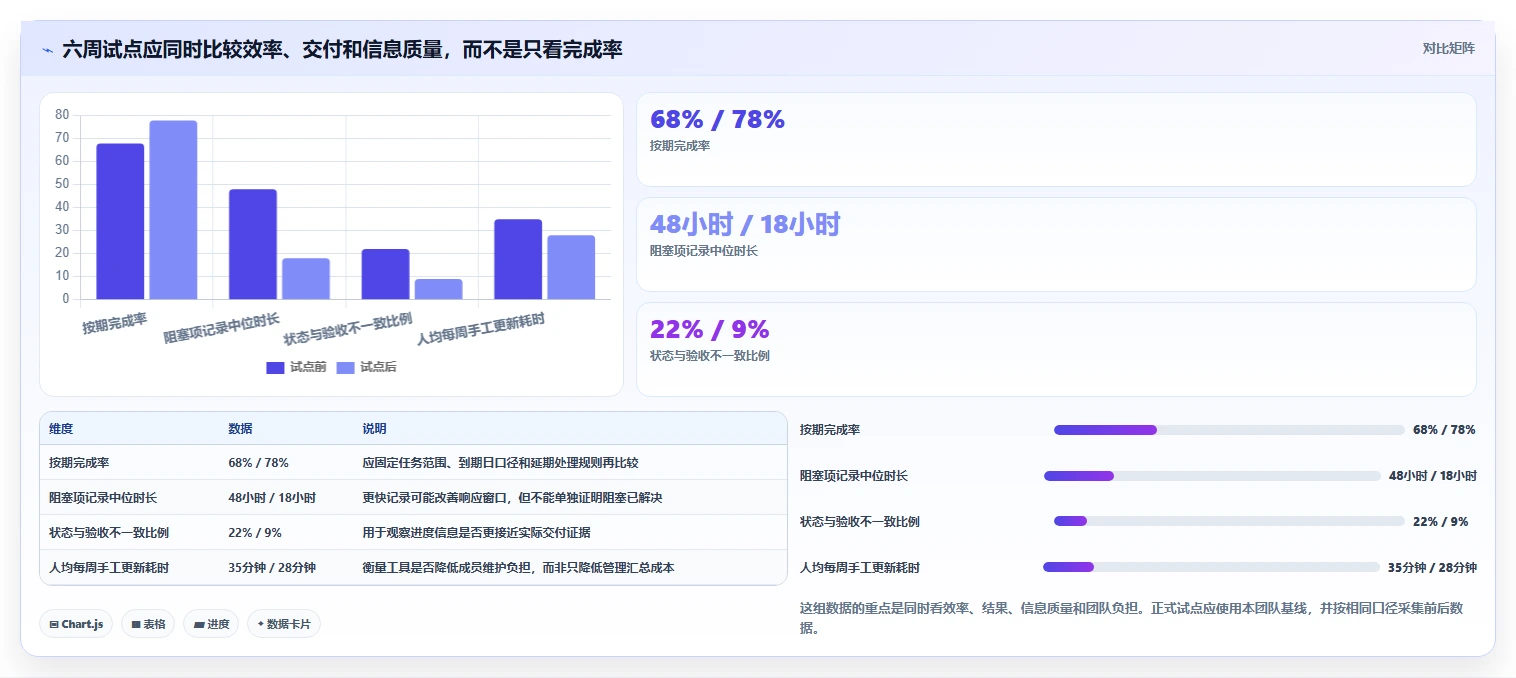
Task: Select the 表格 chip
Action: 148,624
